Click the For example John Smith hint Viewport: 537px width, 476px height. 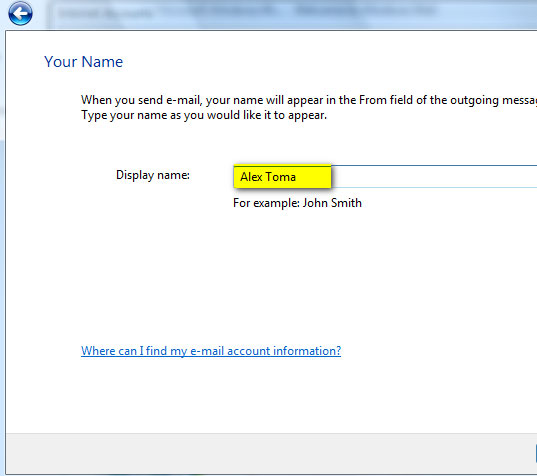click(x=297, y=203)
